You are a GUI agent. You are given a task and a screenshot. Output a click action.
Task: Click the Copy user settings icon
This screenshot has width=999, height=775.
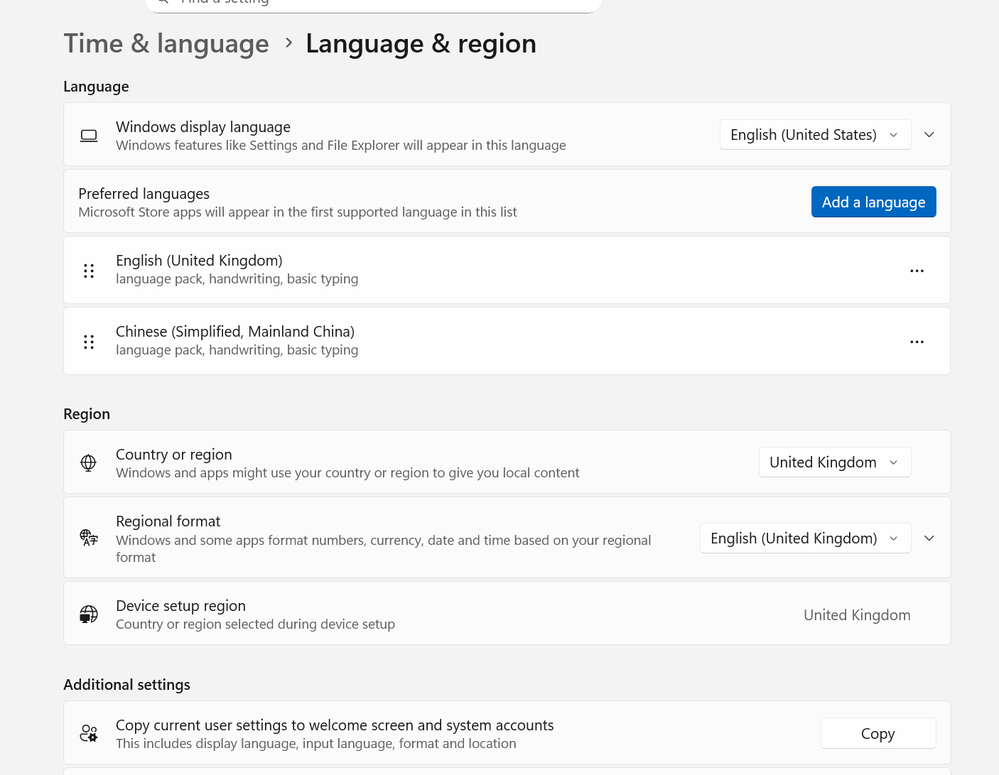click(x=89, y=734)
